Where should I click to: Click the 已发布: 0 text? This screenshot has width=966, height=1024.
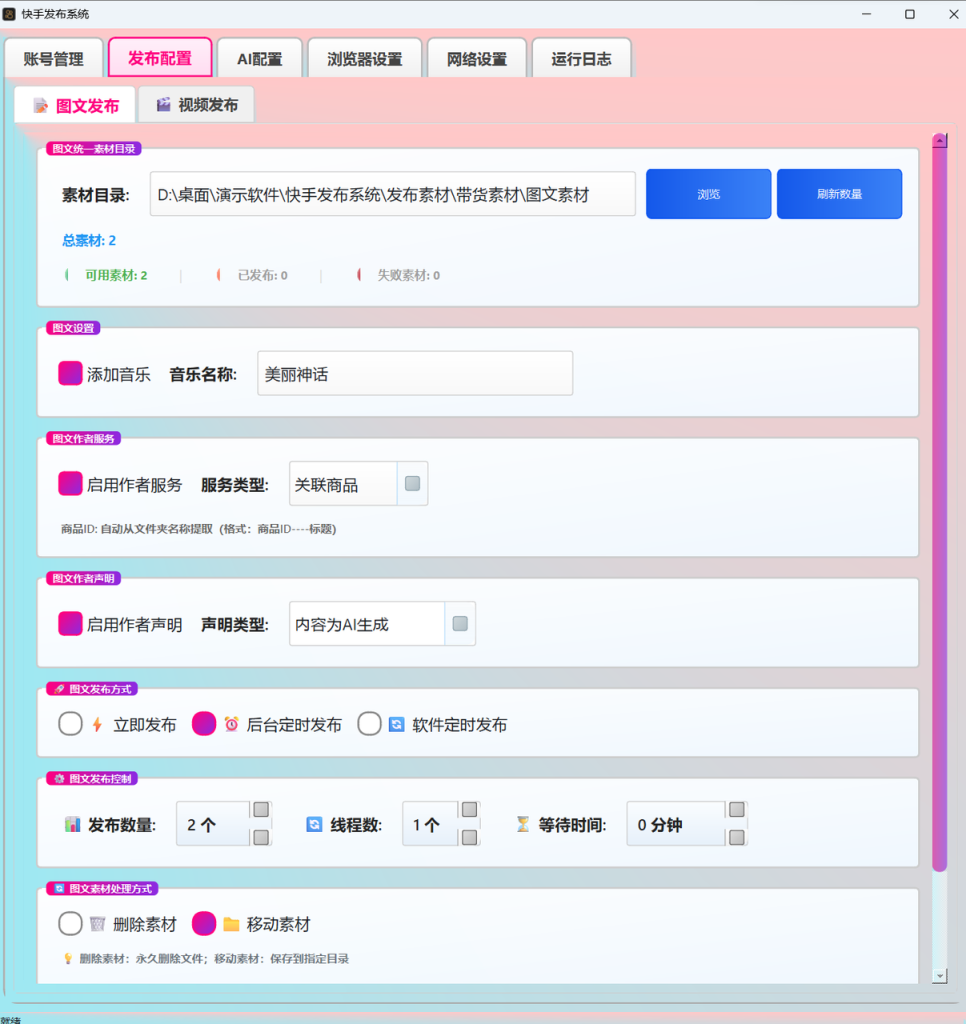point(263,275)
